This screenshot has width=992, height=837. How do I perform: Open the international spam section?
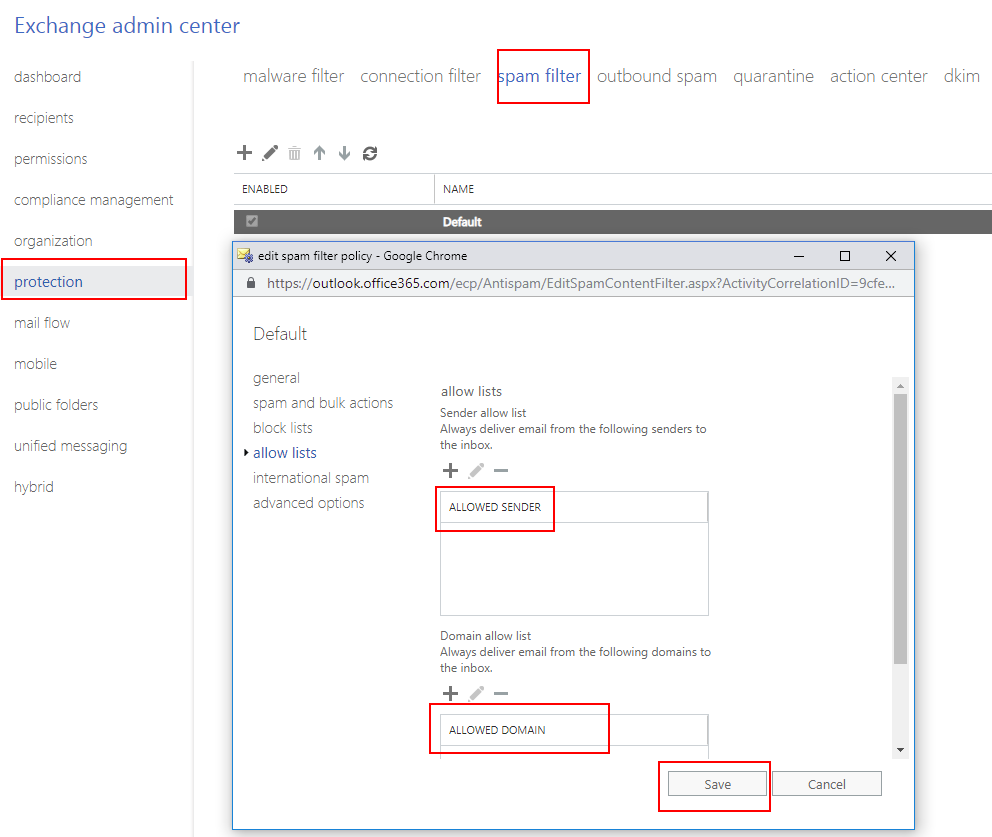pyautogui.click(x=311, y=478)
